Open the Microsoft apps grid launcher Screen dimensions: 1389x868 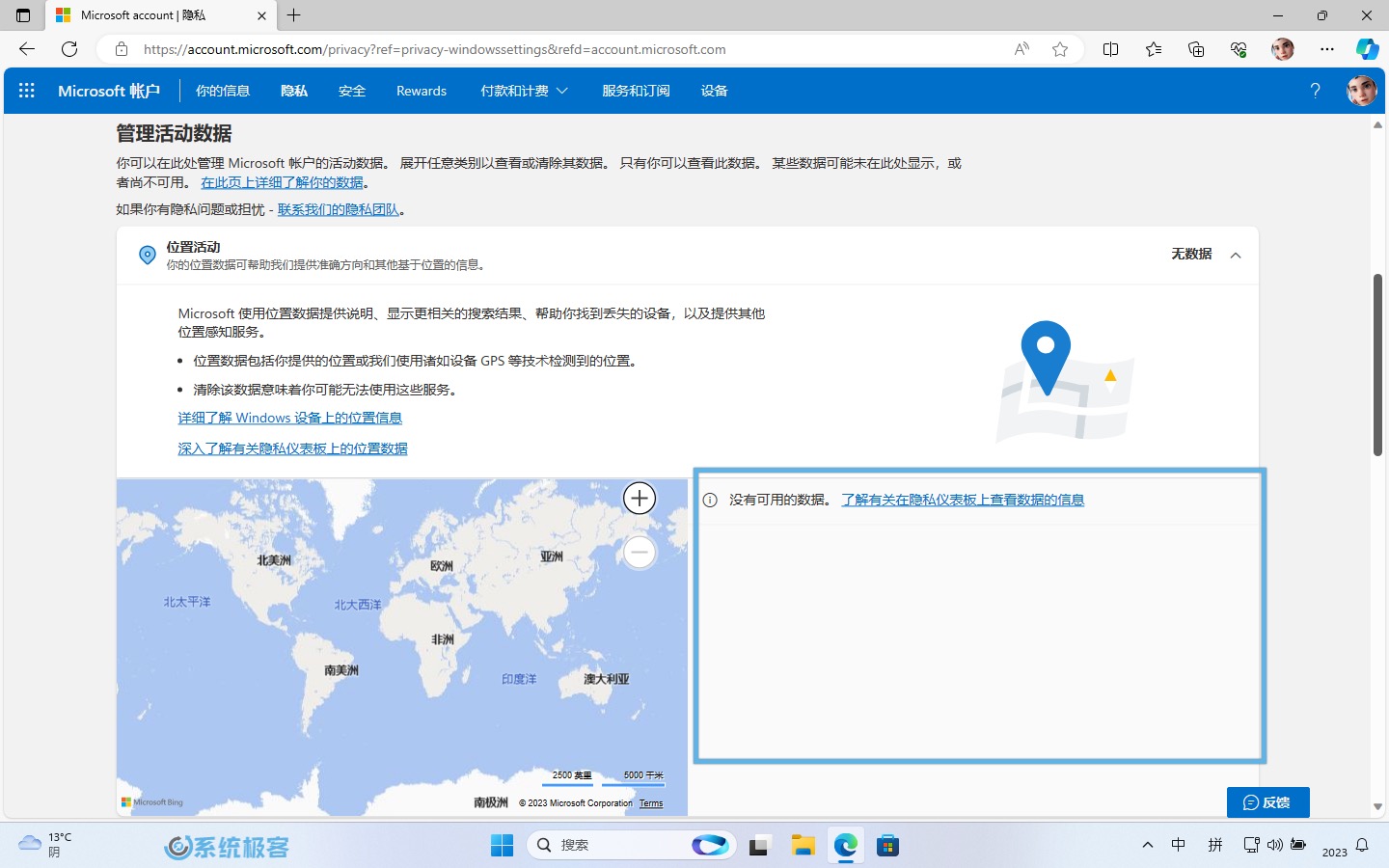pyautogui.click(x=27, y=91)
